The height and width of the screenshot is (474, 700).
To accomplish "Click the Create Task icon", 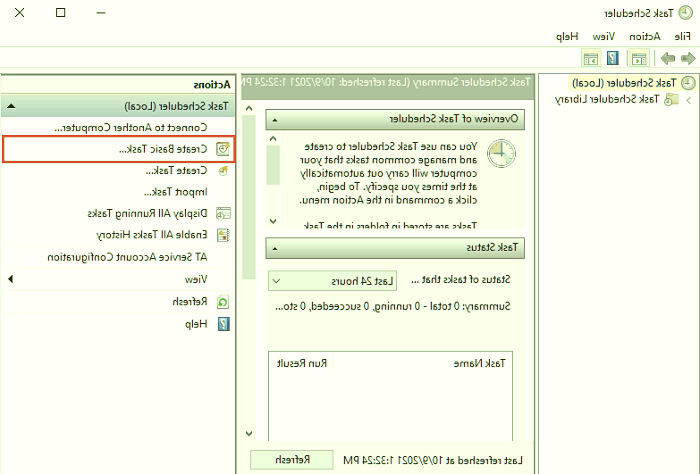I will click(223, 170).
